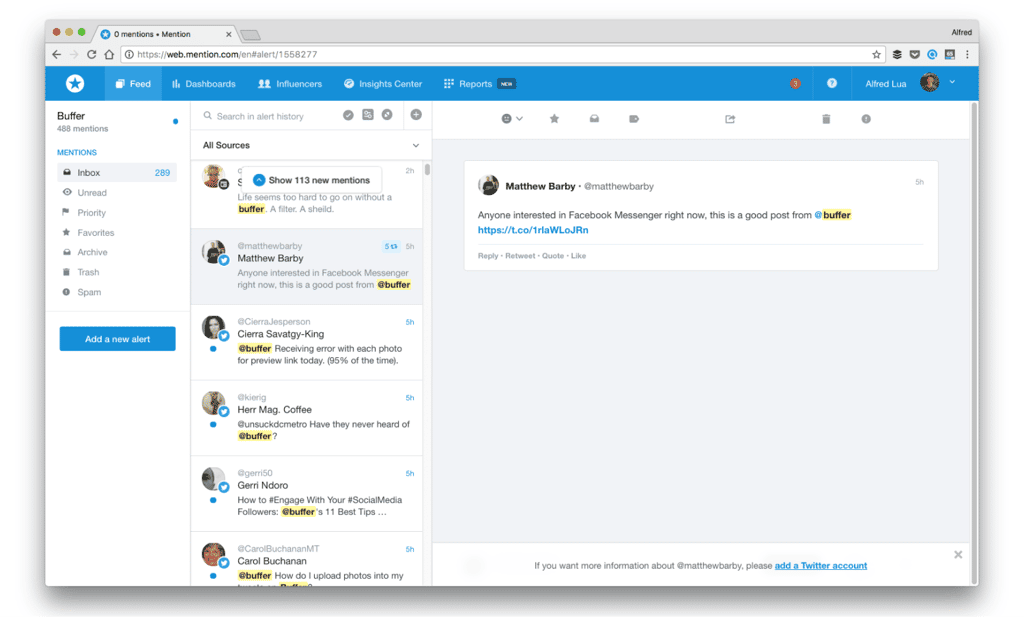Open Carol Buchanan mention
Image resolution: width=1024 pixels, height=617 pixels.
click(x=307, y=560)
